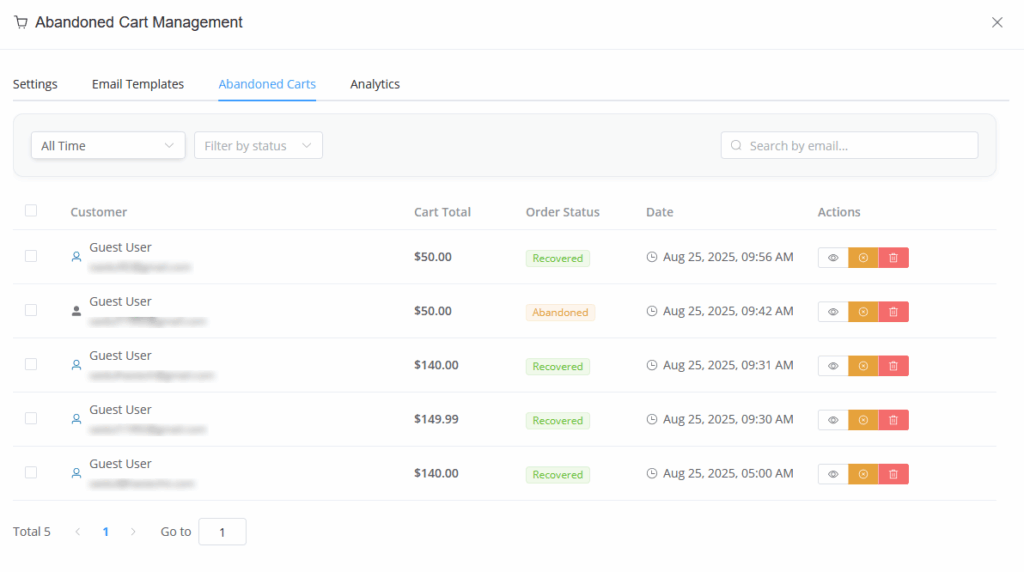View the 09:56 AM recovered cart
The width and height of the screenshot is (1024, 572).
pos(833,258)
